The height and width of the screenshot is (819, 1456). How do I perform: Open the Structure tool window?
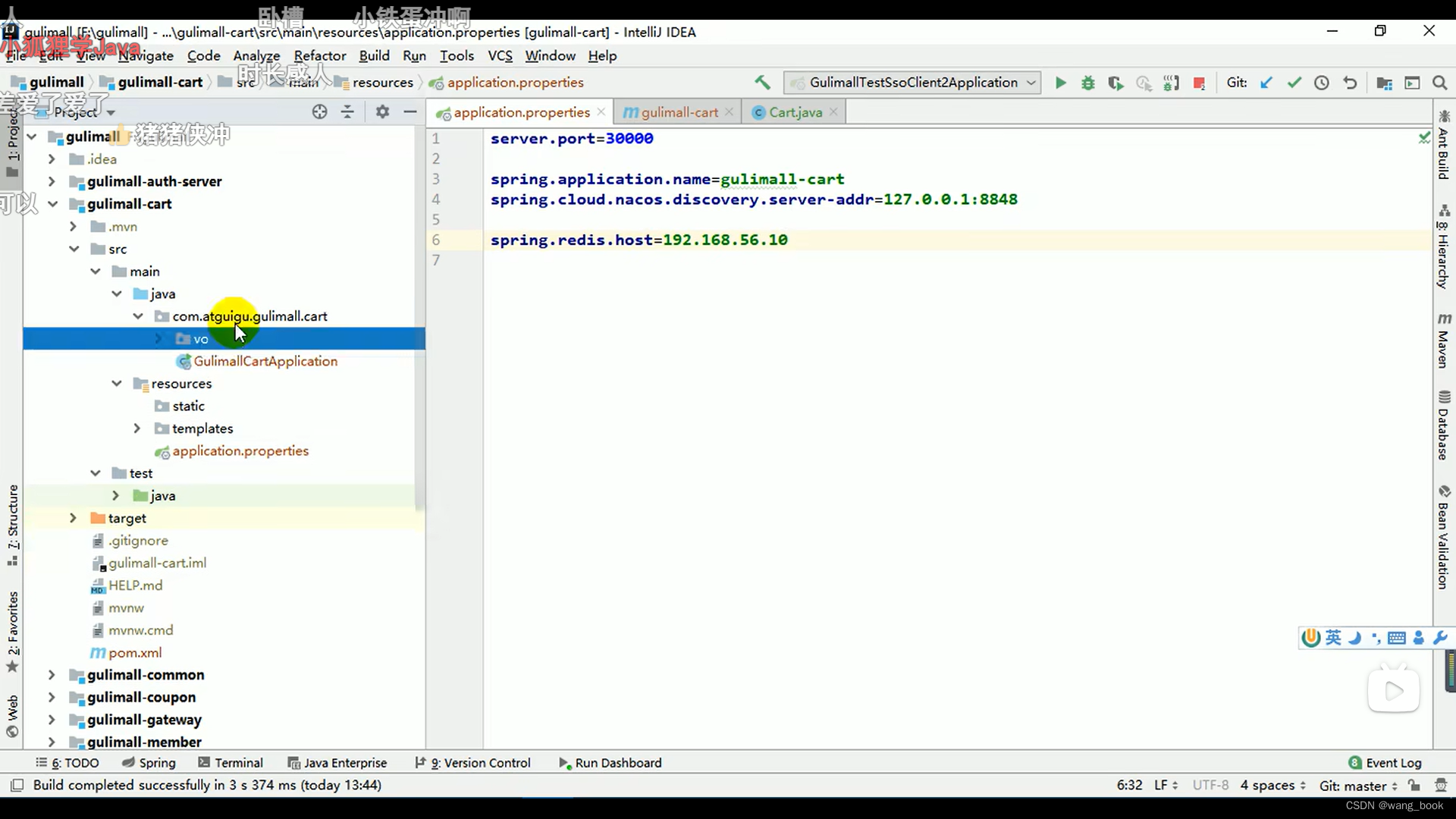click(x=13, y=525)
